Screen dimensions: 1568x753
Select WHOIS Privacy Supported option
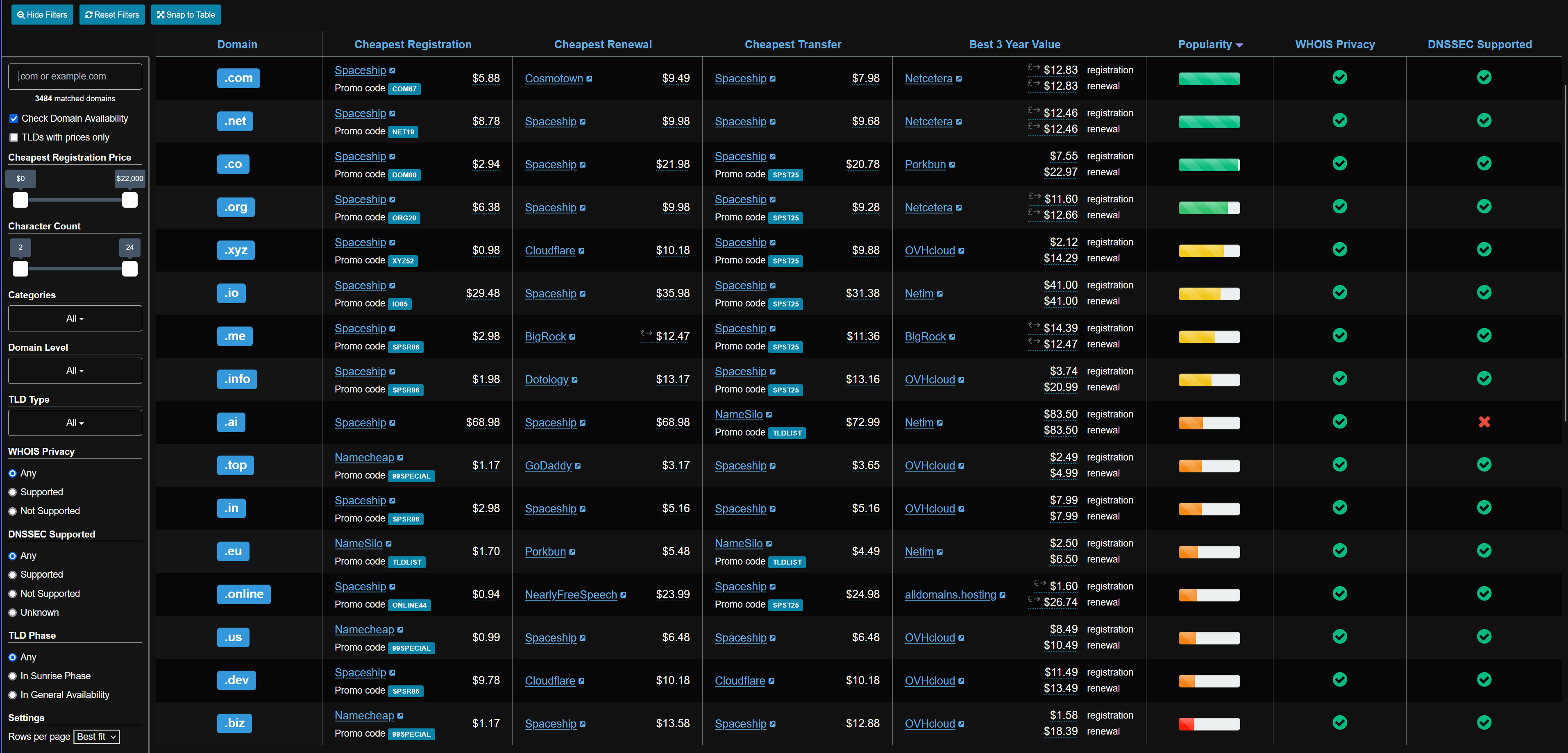coord(12,492)
